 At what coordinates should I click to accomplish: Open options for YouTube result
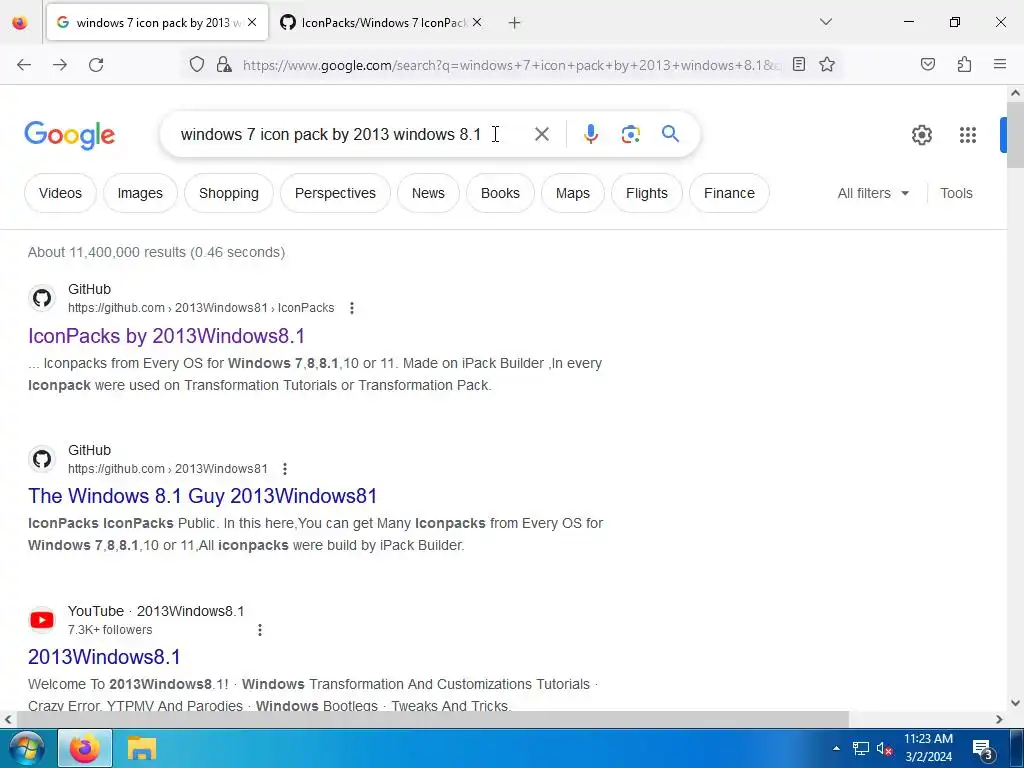pyautogui.click(x=260, y=630)
